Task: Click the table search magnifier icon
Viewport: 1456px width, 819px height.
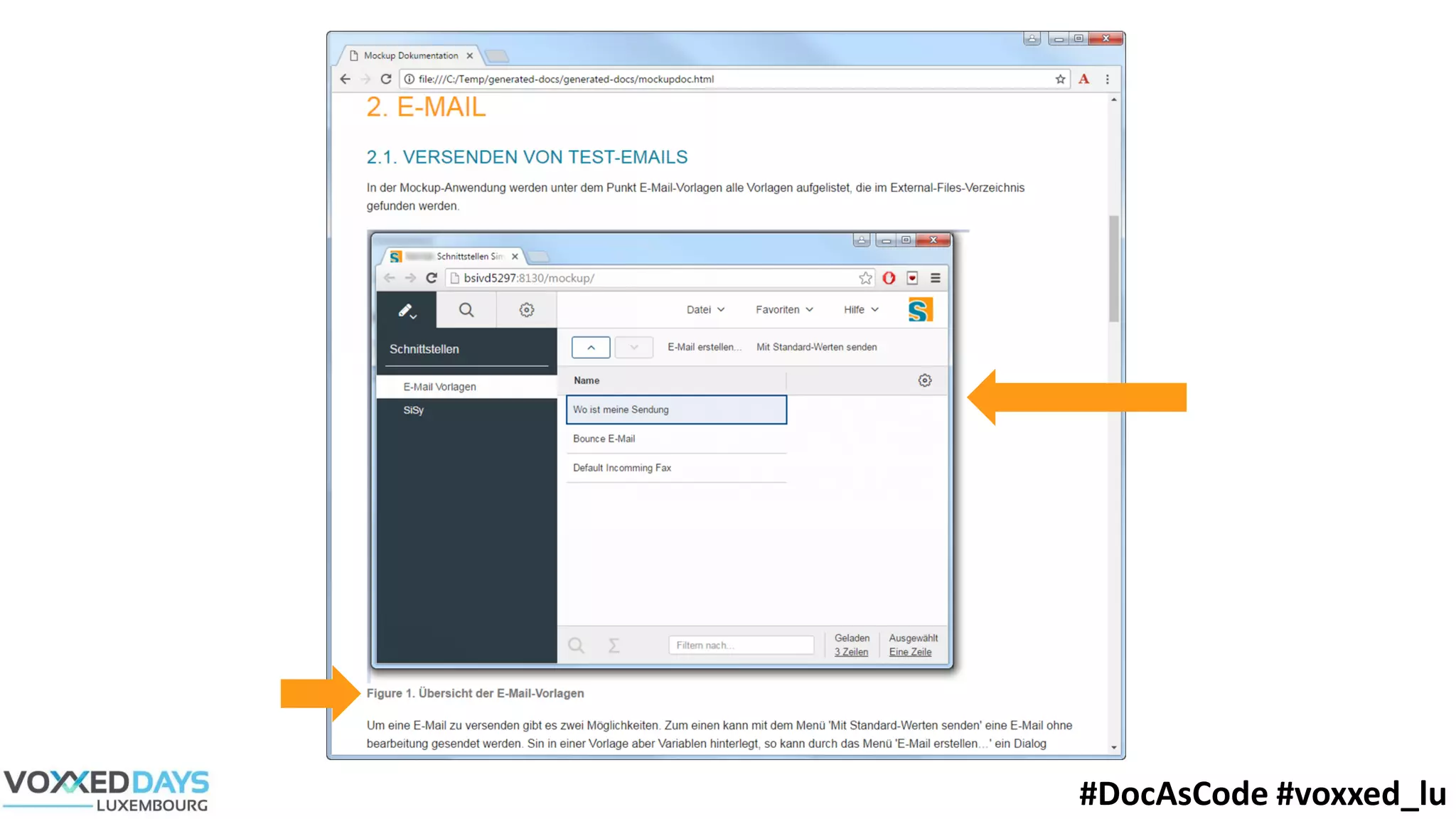Action: coord(576,645)
